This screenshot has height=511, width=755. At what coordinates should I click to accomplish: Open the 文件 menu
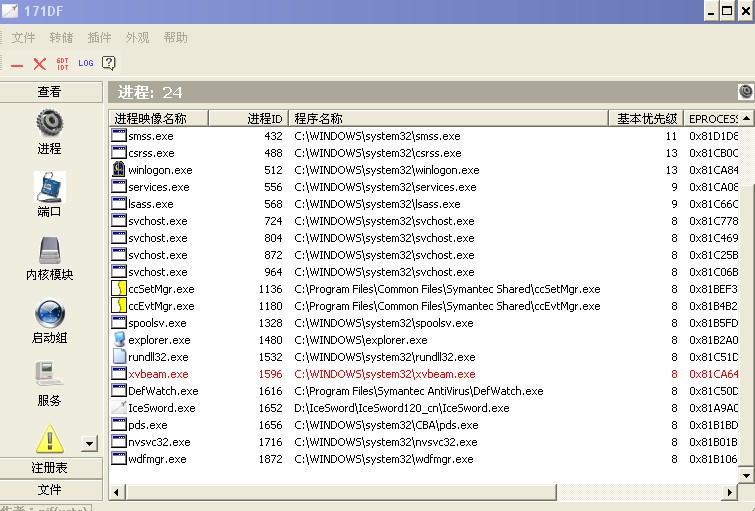click(x=23, y=38)
